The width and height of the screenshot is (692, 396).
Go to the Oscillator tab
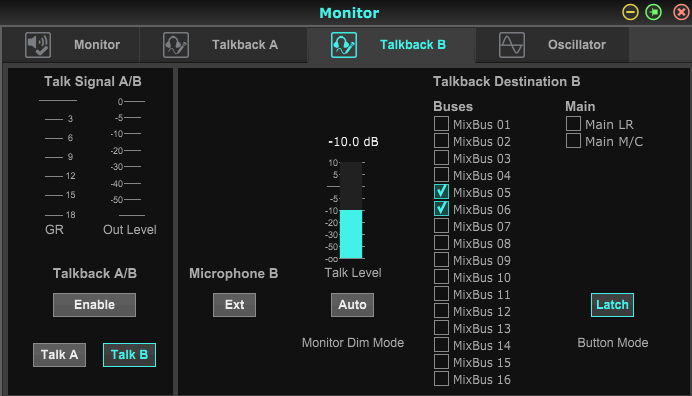[553, 45]
